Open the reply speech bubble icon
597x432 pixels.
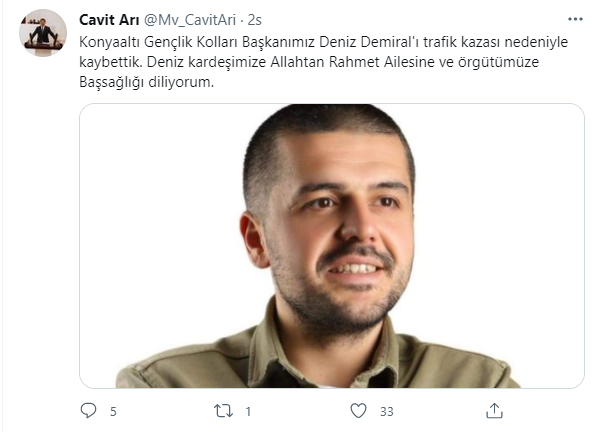pyautogui.click(x=88, y=411)
